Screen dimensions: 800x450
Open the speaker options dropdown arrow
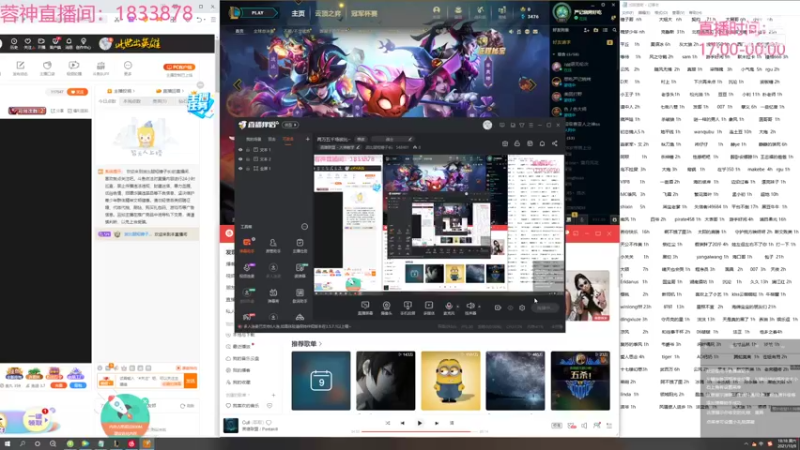tap(479, 307)
